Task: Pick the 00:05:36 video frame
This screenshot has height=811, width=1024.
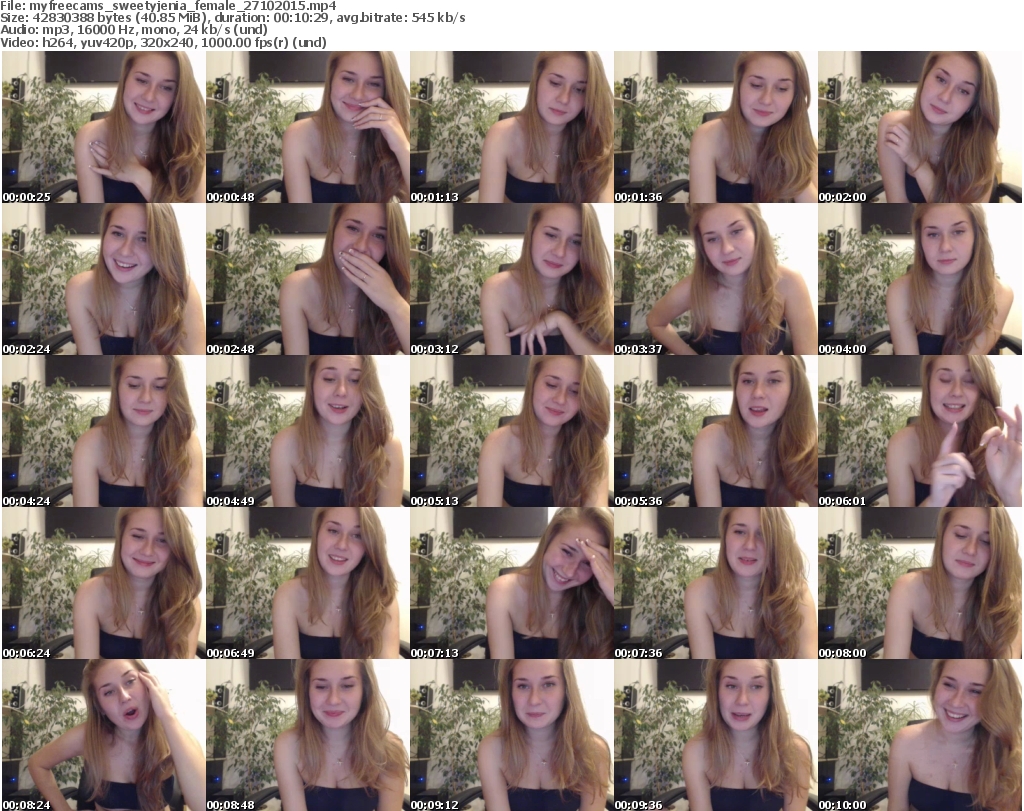Action: click(x=716, y=431)
